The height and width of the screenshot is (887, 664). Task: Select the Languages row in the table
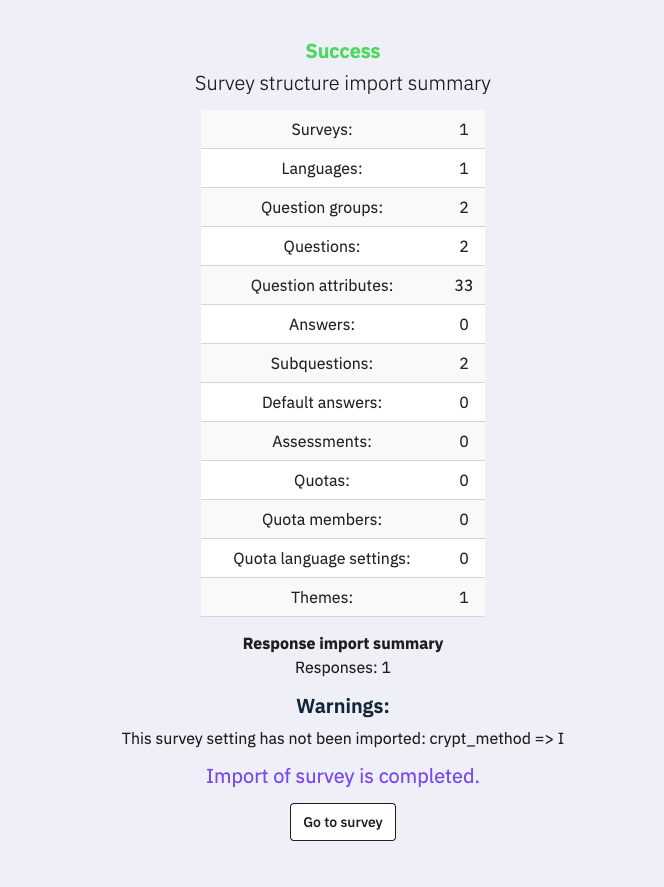pyautogui.click(x=343, y=169)
